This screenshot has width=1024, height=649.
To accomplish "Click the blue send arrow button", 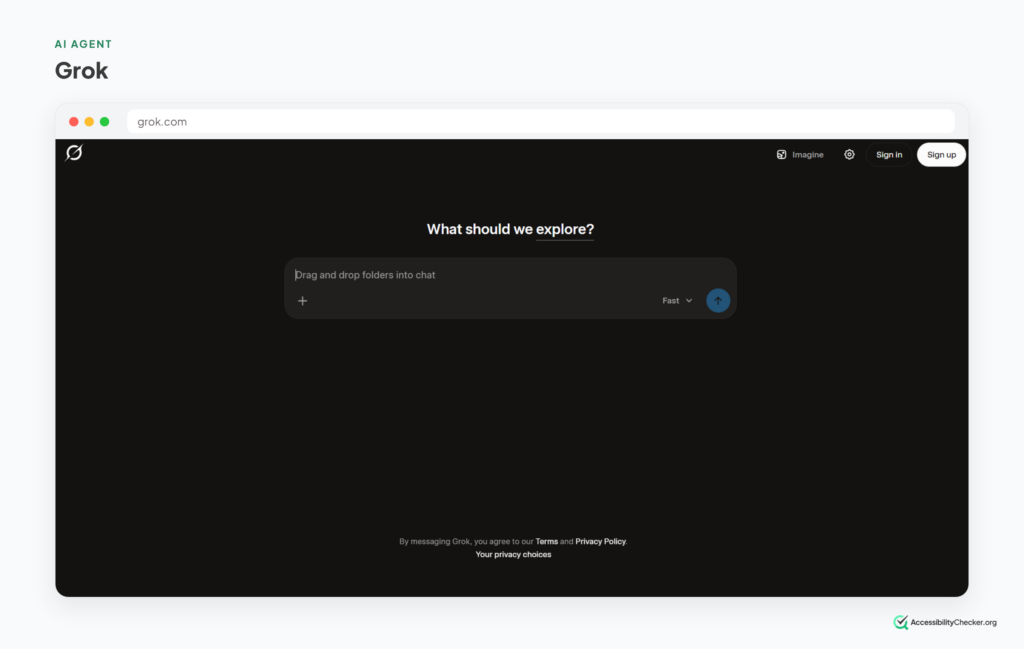I will pos(718,301).
